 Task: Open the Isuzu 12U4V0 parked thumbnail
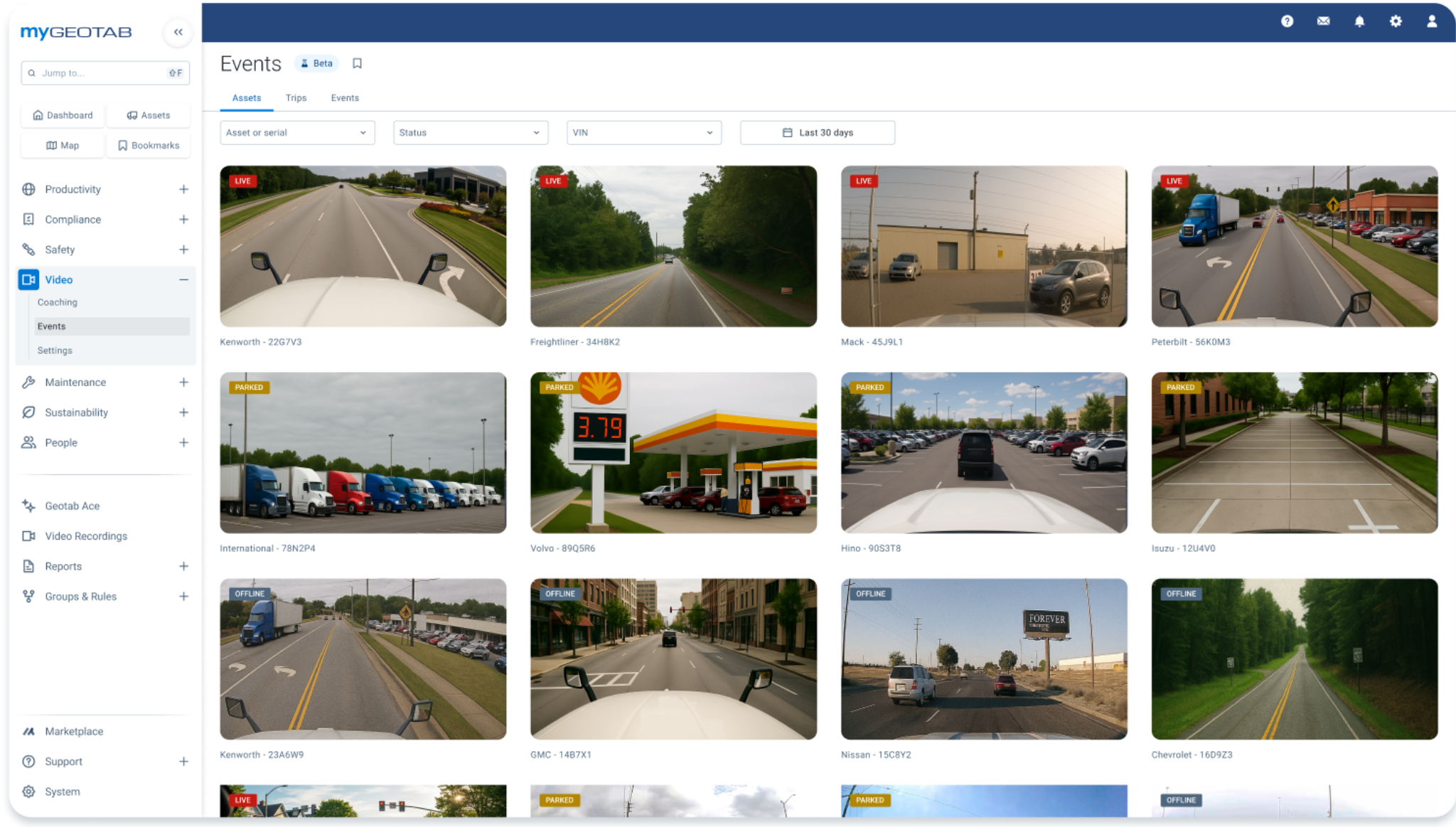pos(1295,453)
